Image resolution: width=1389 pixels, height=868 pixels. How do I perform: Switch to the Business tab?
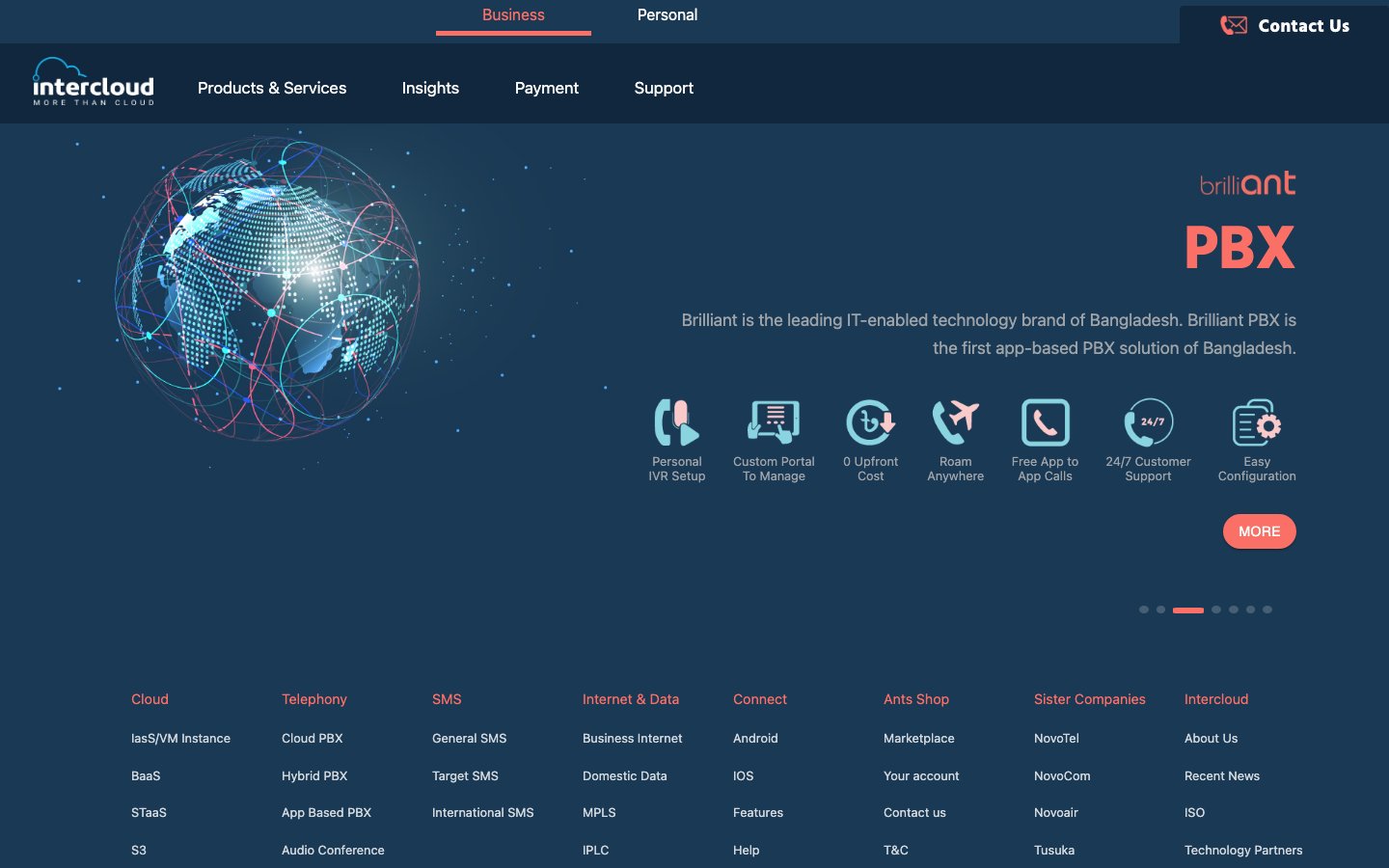click(513, 15)
